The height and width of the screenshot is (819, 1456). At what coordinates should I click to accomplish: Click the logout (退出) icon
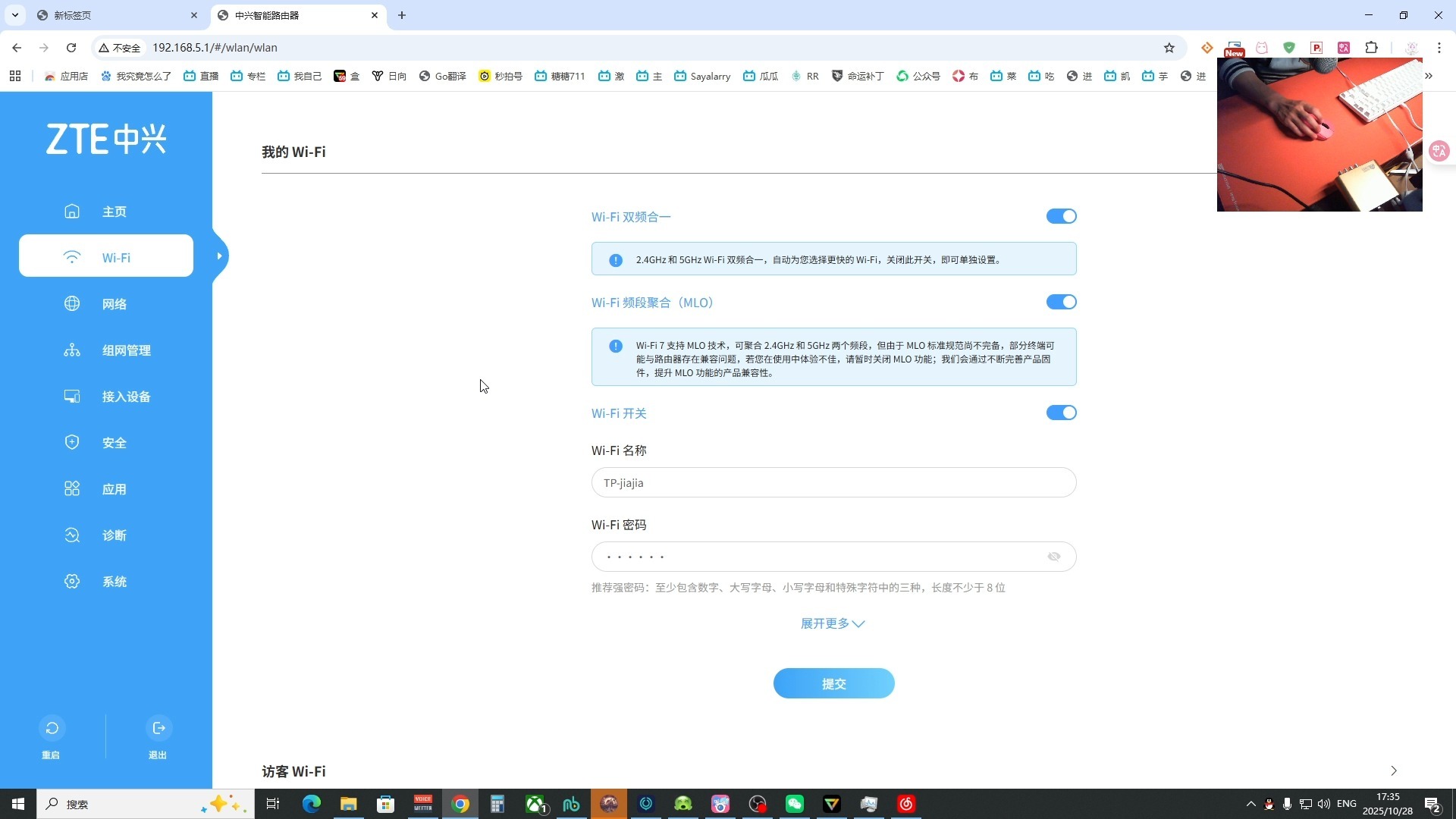coord(158,728)
